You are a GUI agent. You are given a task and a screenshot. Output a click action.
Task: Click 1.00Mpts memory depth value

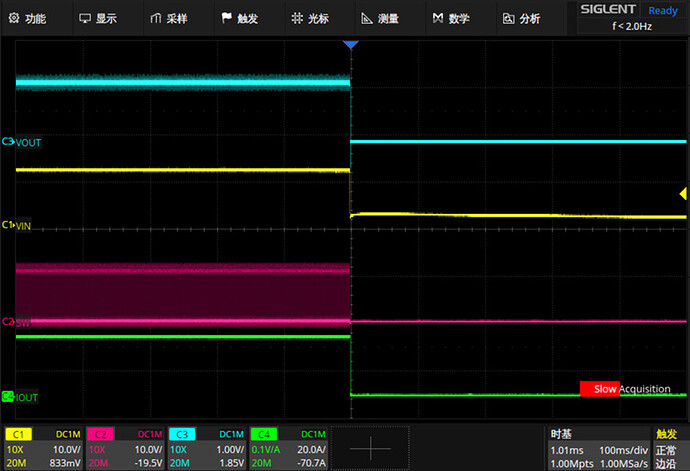pyautogui.click(x=572, y=464)
